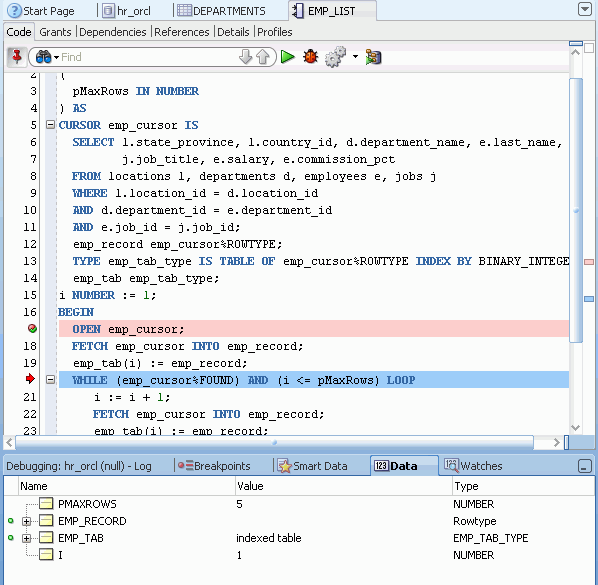Click the vertical scrollbar down arrow
This screenshot has height=585, width=598.
coord(575,428)
